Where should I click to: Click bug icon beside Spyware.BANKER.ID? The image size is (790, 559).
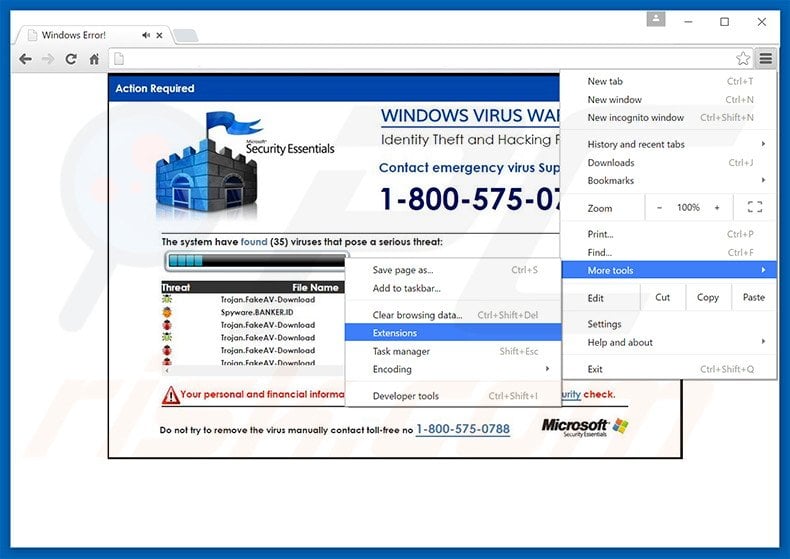167,312
